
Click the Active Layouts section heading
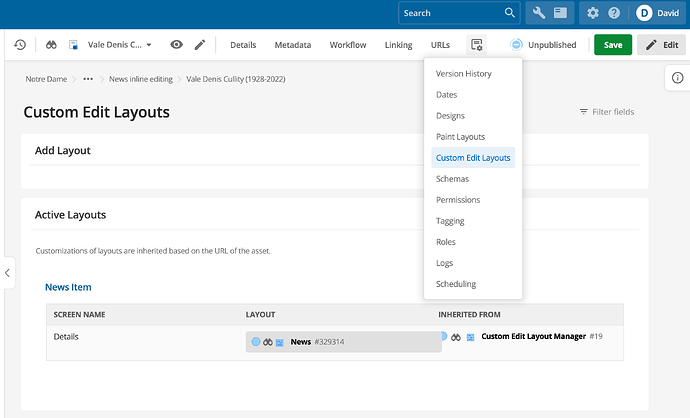pos(70,215)
